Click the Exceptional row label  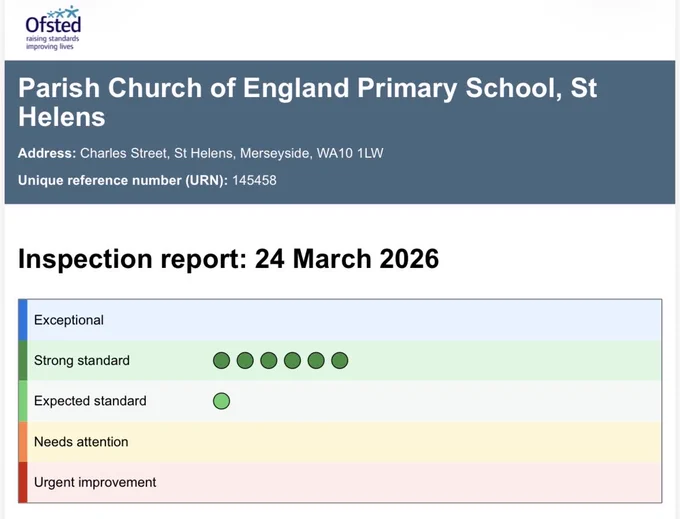click(x=69, y=320)
